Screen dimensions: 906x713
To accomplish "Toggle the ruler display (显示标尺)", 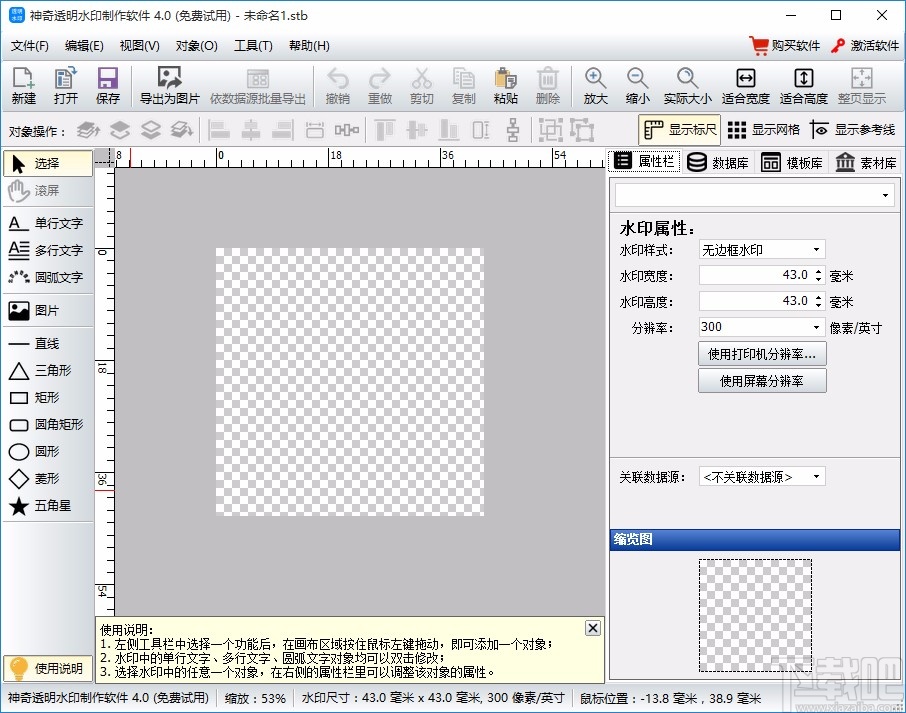I will pos(680,129).
